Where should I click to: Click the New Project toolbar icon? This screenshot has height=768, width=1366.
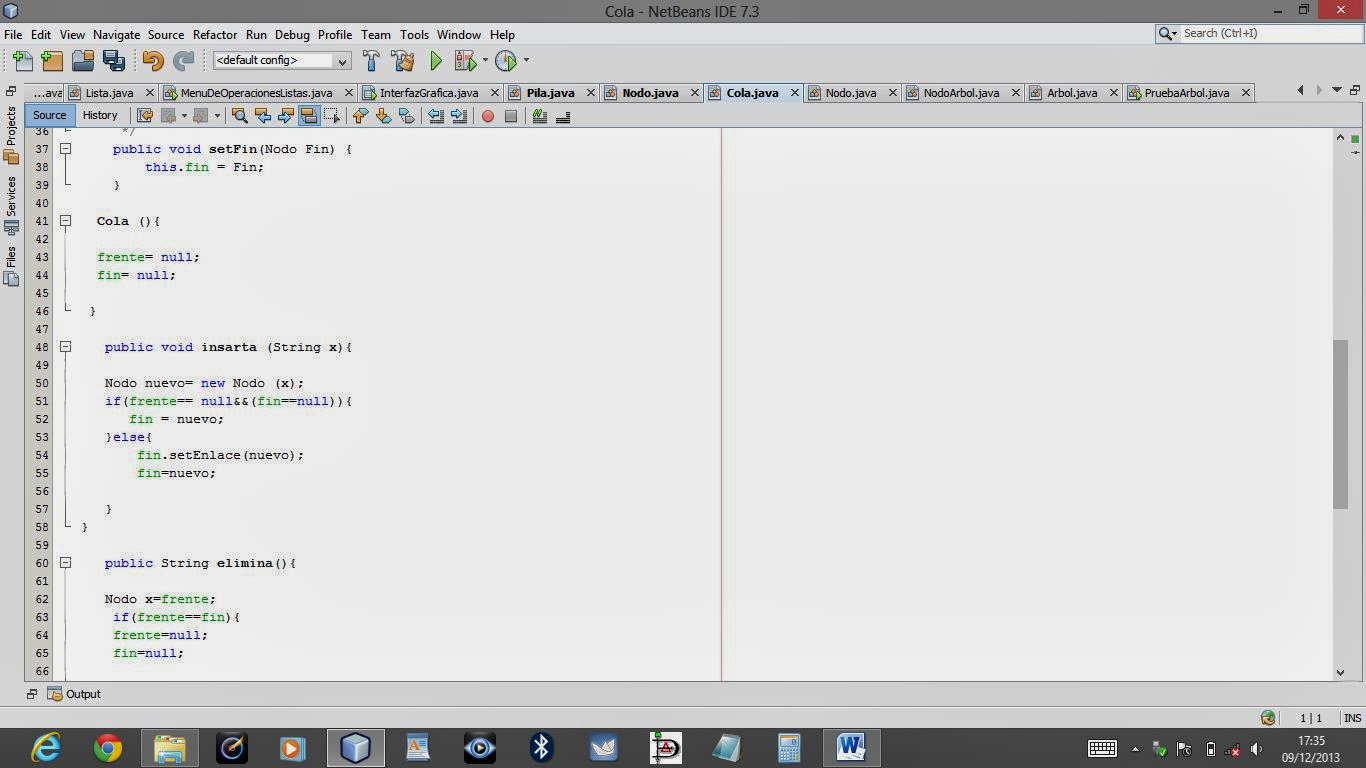pyautogui.click(x=53, y=61)
